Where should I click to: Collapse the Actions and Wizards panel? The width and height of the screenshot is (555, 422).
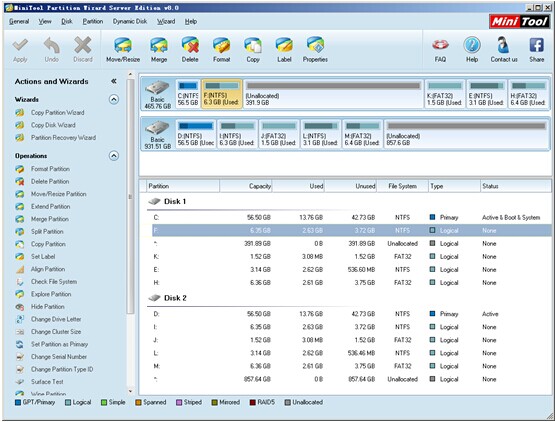coord(114,81)
